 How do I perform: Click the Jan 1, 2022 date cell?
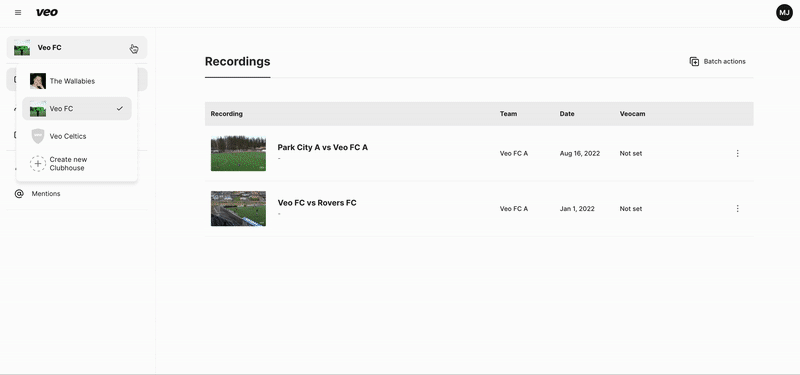(x=577, y=209)
